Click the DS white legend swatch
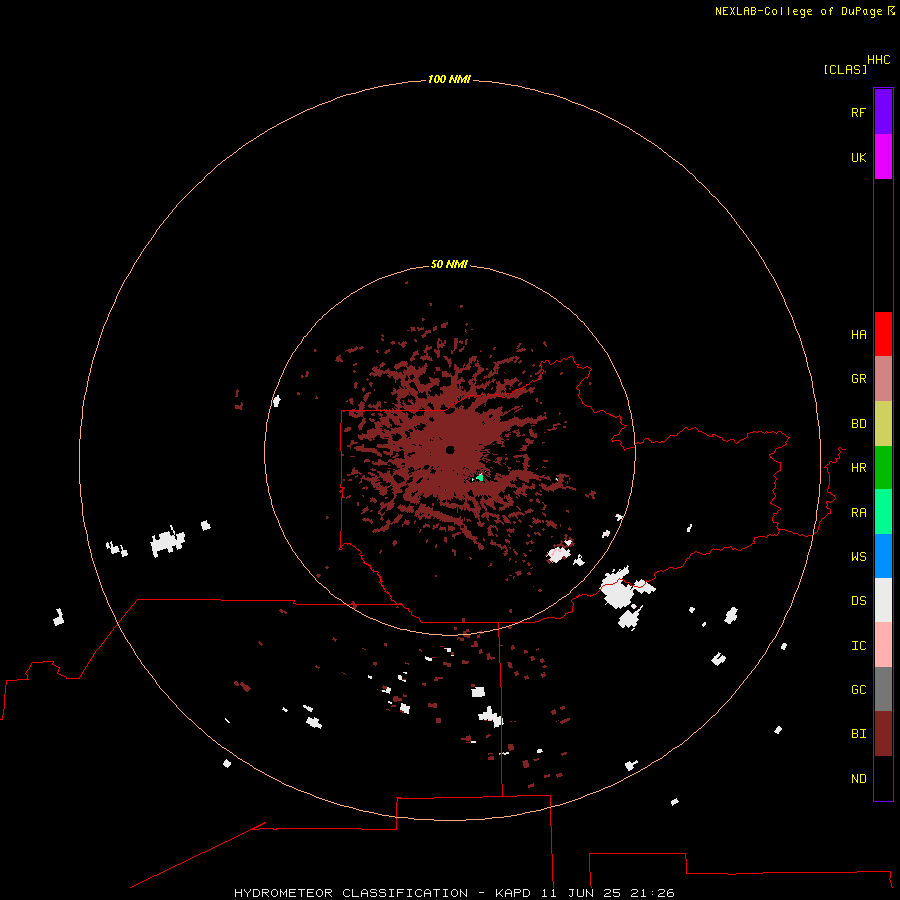The image size is (900, 900). [883, 600]
